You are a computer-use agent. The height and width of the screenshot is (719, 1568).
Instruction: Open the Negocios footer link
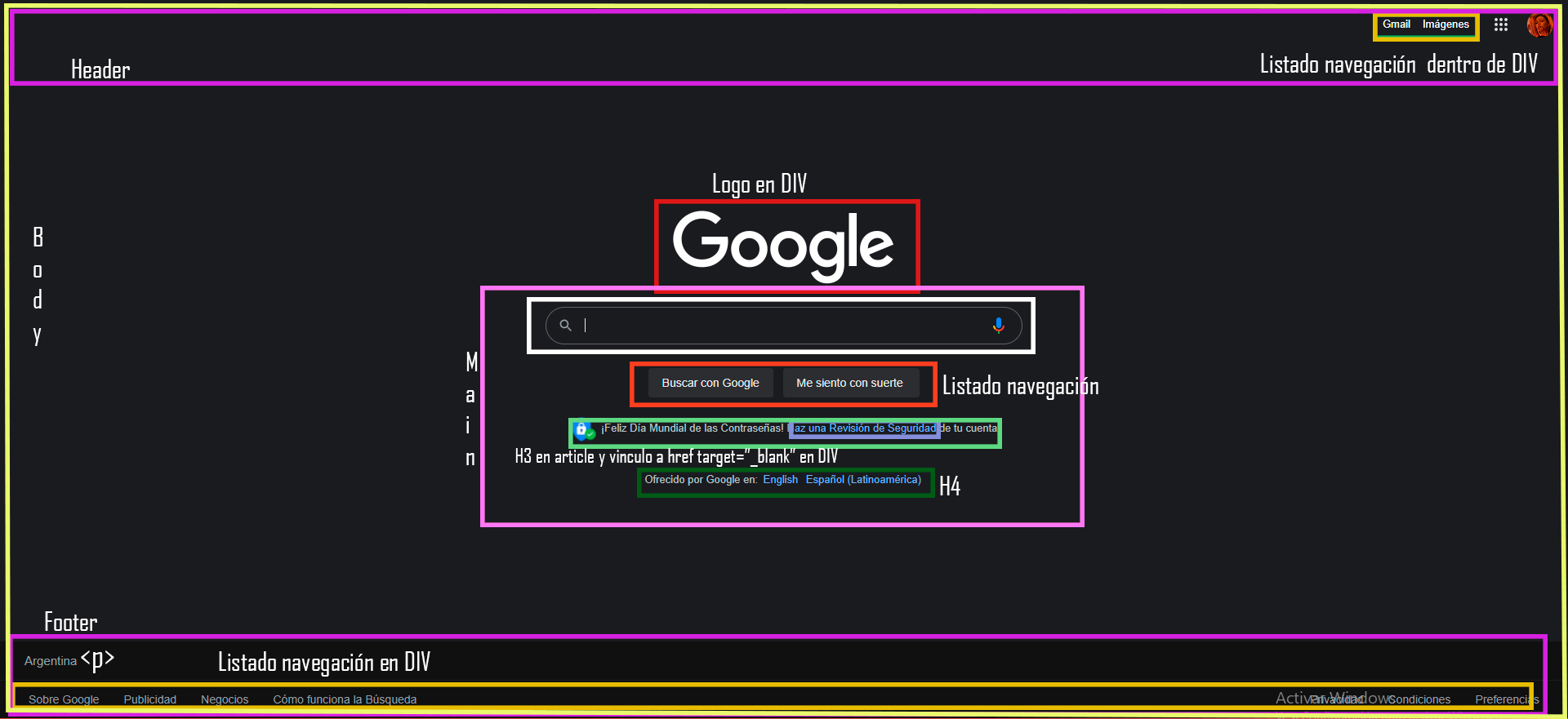pos(225,699)
